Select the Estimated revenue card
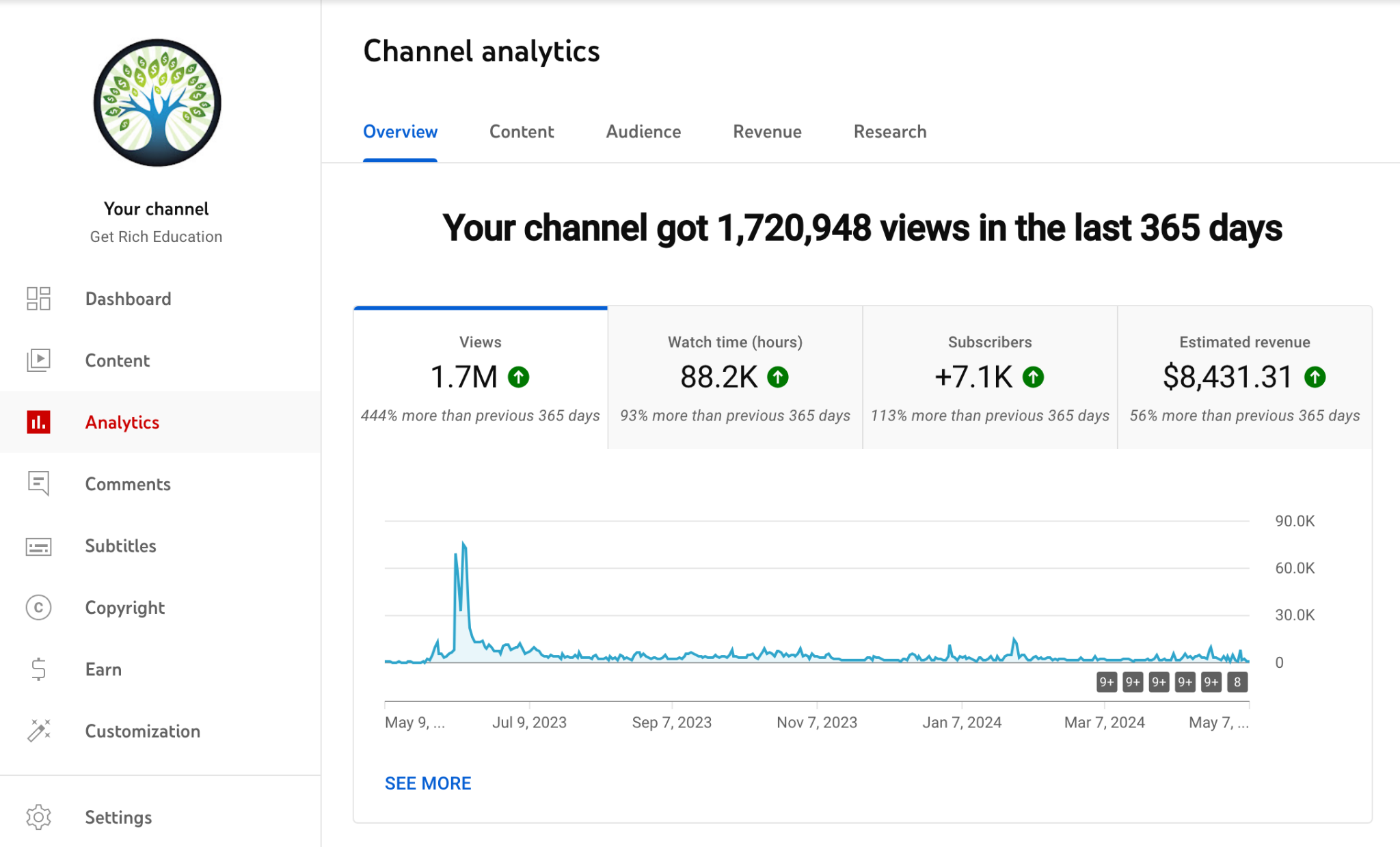This screenshot has height=847, width=1400. pyautogui.click(x=1245, y=377)
